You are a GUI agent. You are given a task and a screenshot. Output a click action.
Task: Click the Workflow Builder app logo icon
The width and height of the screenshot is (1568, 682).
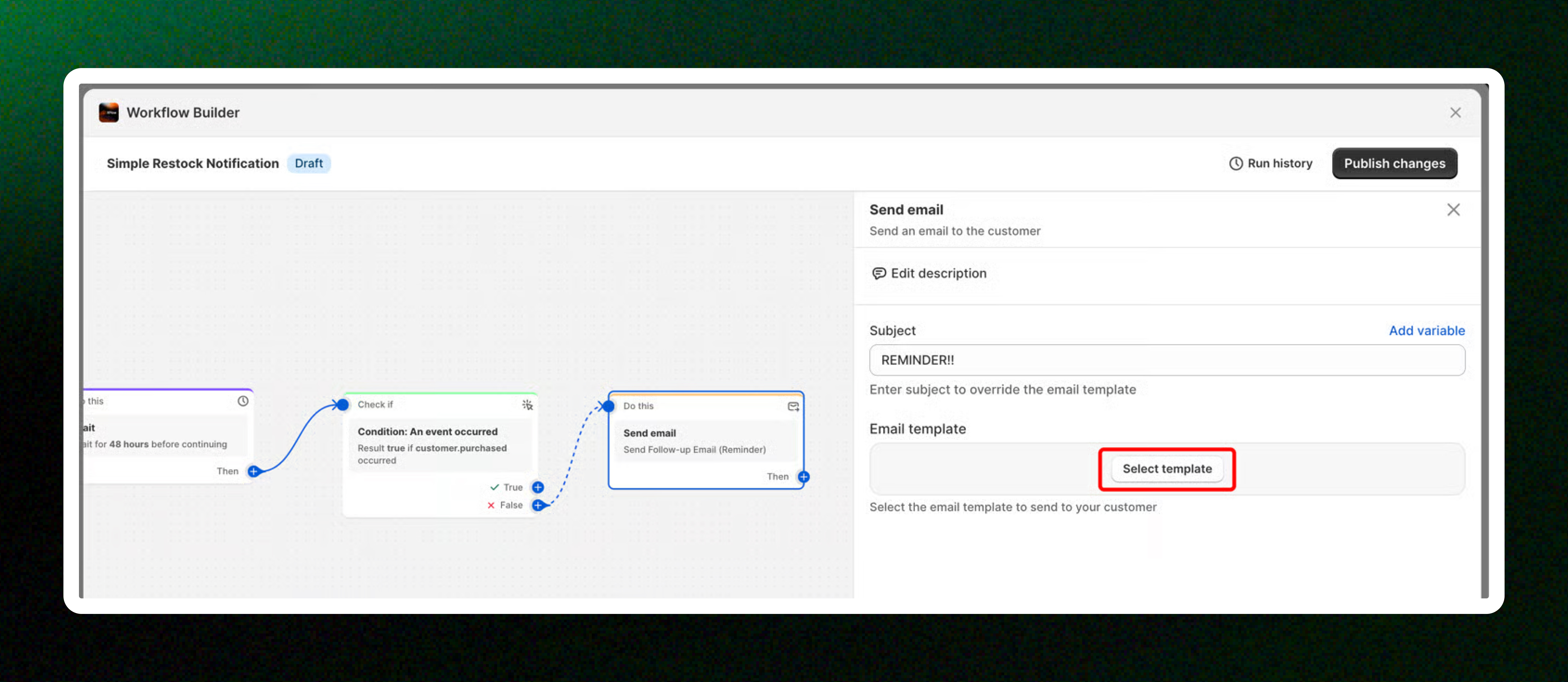108,113
